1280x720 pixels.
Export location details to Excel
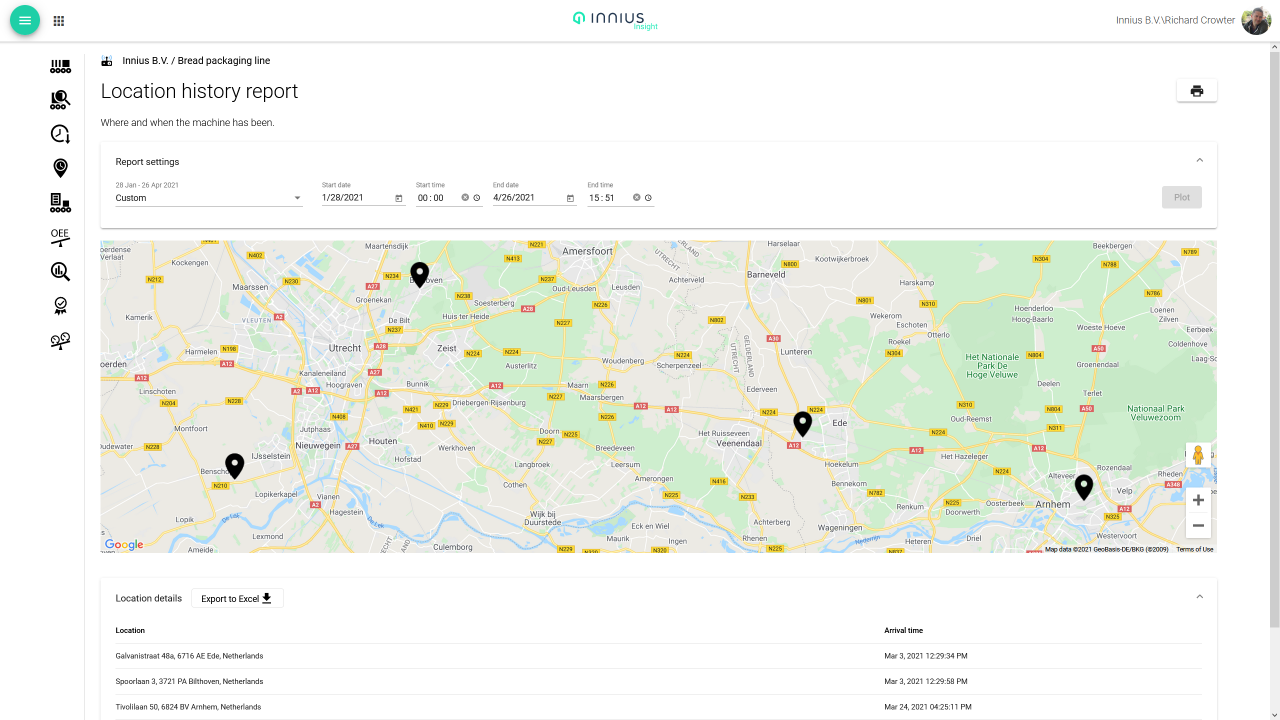coord(237,598)
